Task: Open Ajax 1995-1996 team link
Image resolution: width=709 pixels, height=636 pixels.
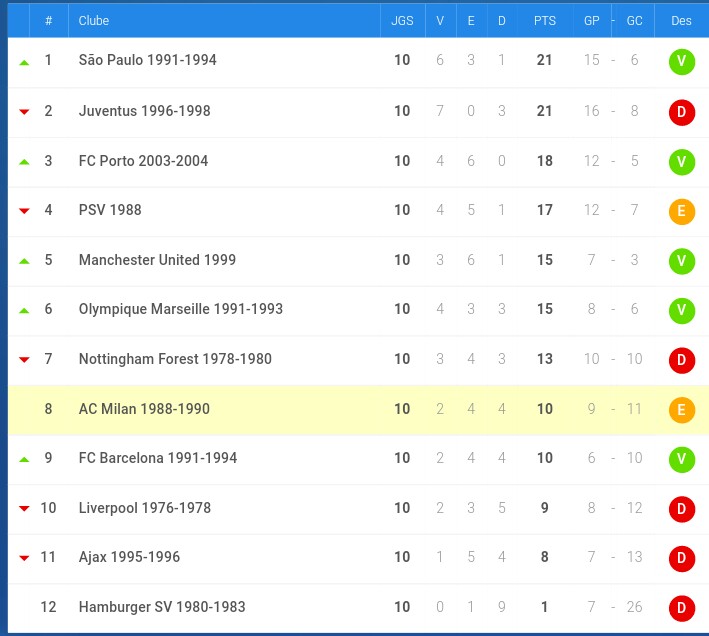Action: click(x=129, y=557)
